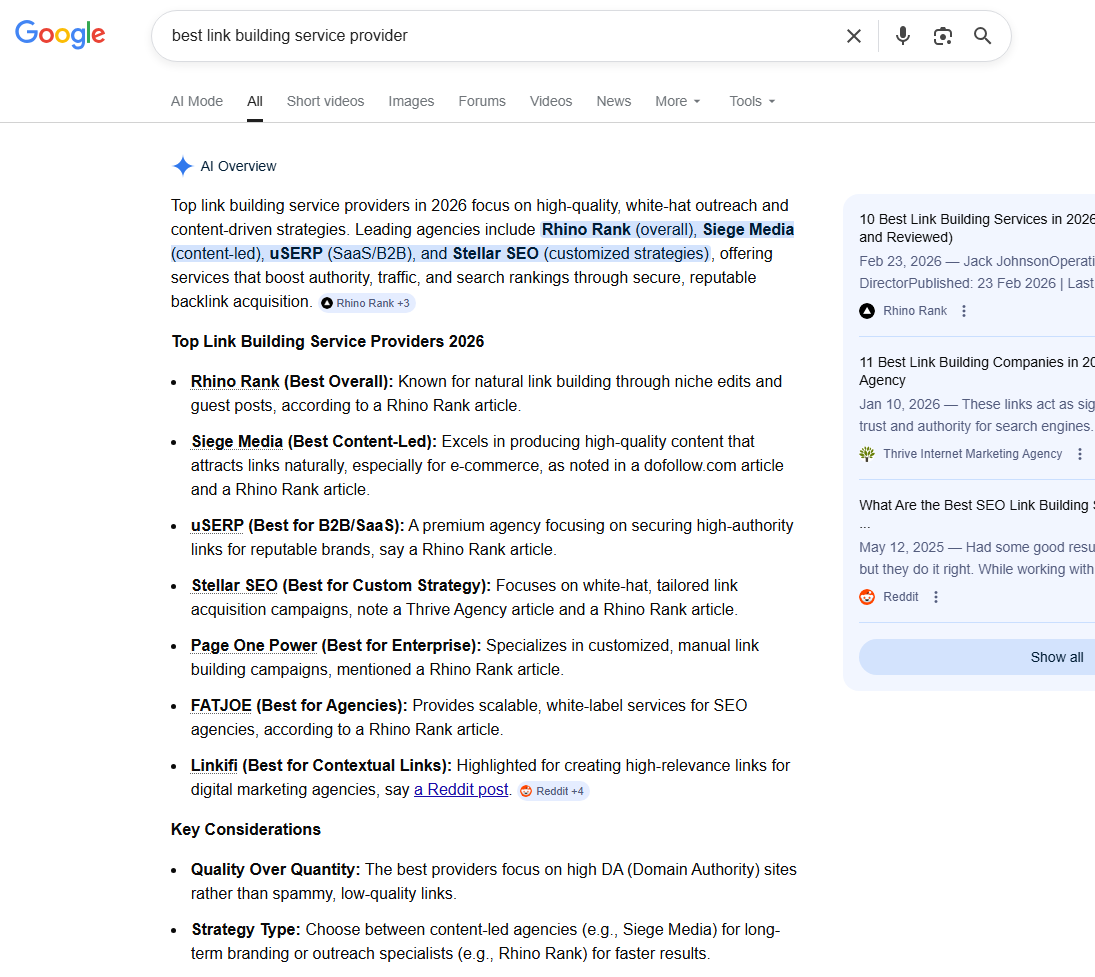
Task: Open '10 Best Link Building Services in 2026' result
Action: (977, 228)
